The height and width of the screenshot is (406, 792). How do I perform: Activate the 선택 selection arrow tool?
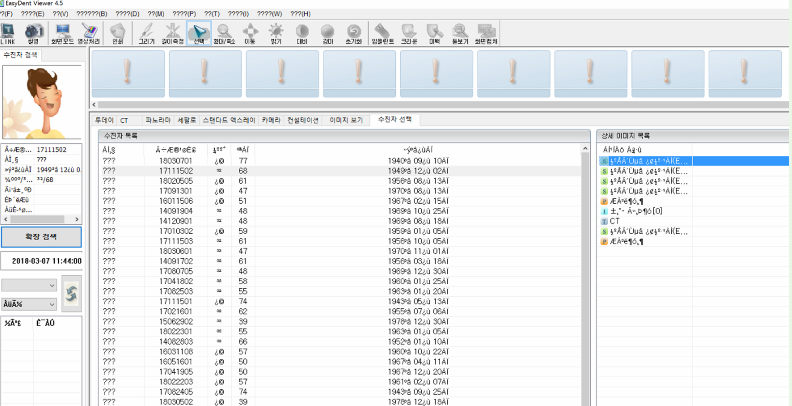click(x=199, y=34)
